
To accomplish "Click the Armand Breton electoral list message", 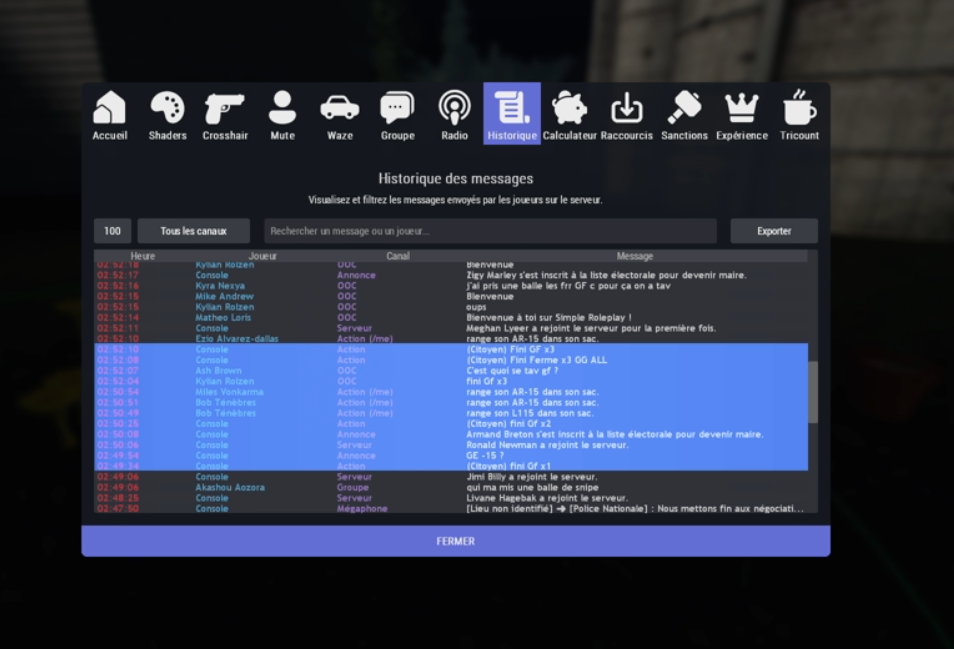I will [x=615, y=434].
